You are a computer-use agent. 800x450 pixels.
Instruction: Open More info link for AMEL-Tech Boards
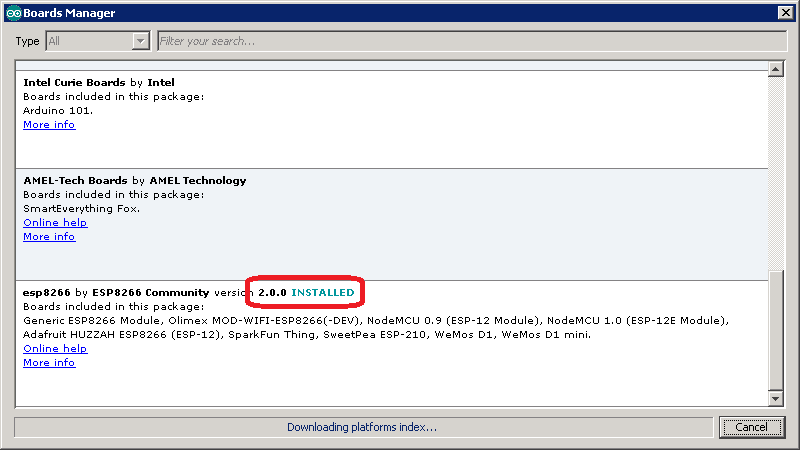[49, 237]
